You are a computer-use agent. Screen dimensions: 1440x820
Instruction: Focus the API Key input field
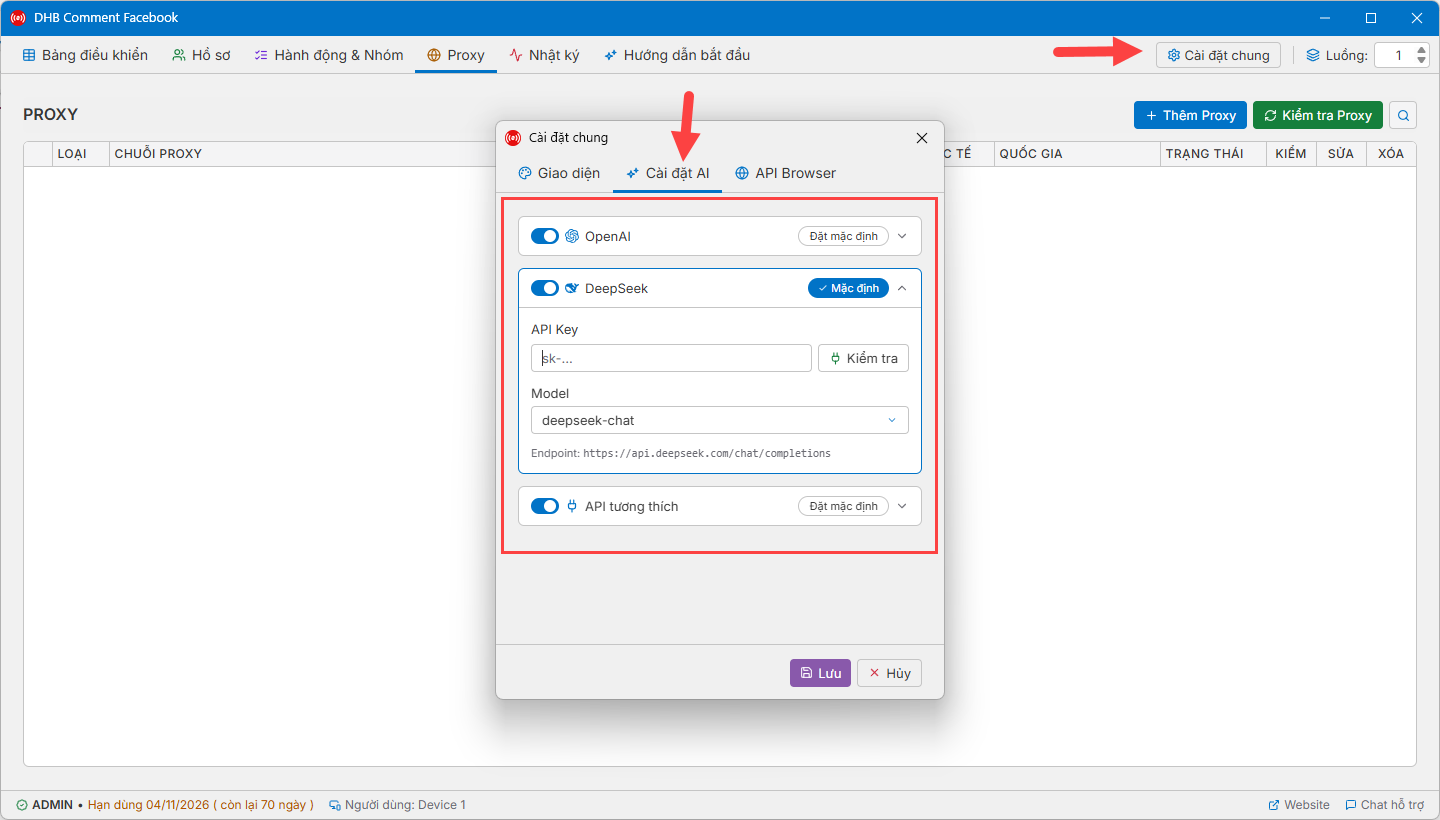click(671, 358)
